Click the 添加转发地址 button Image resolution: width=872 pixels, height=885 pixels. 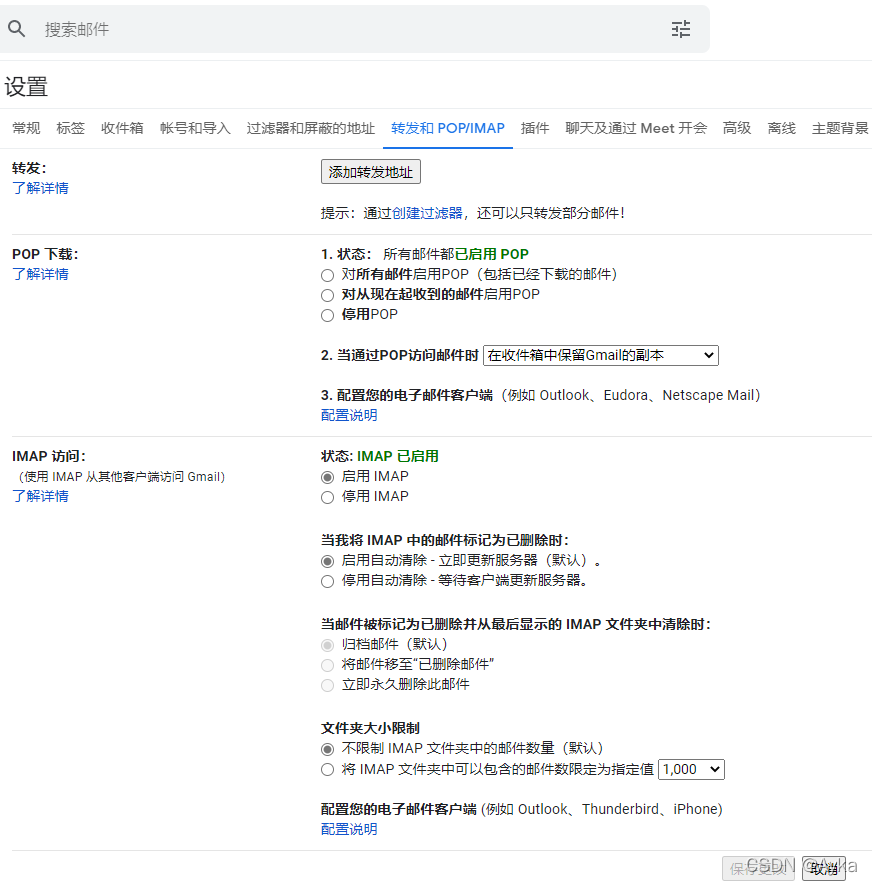(371, 172)
